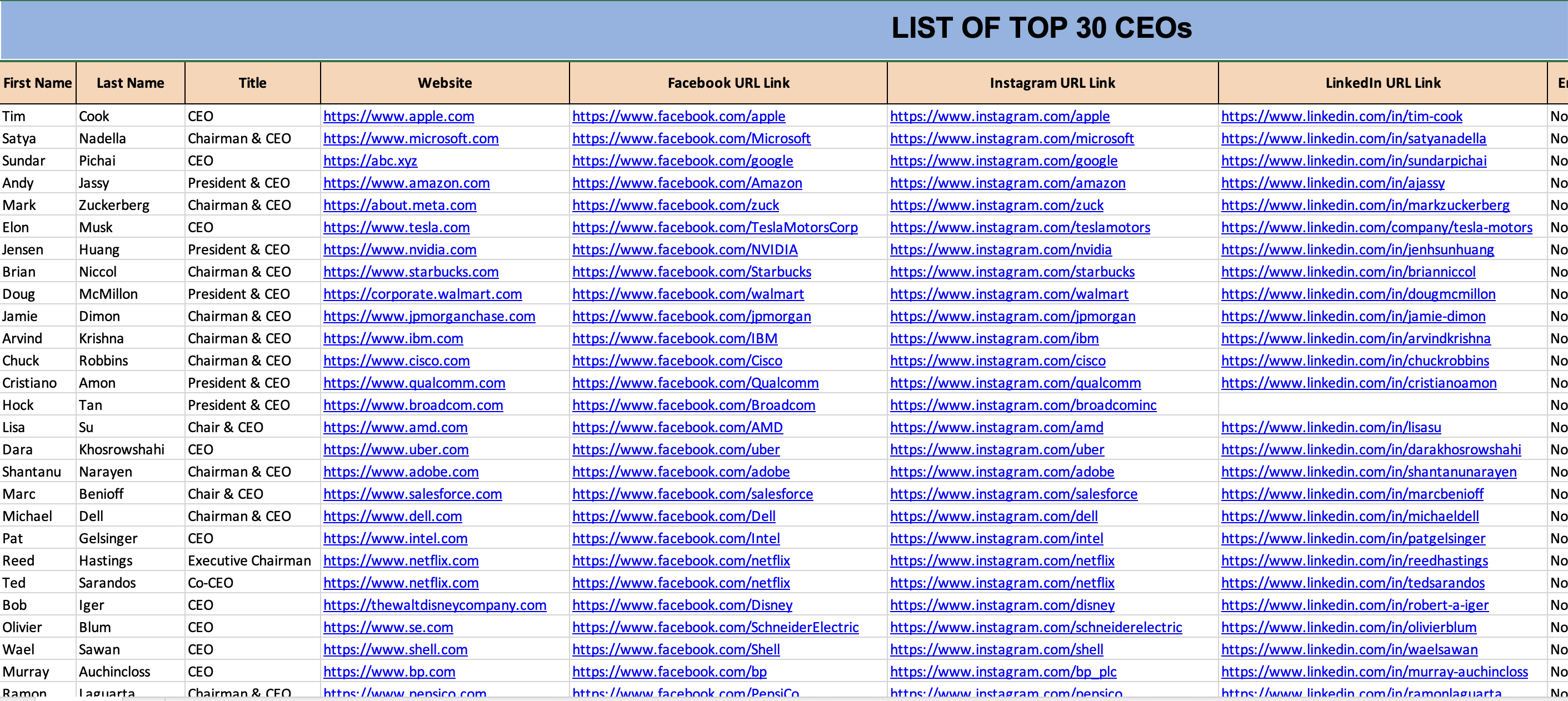Select the Last Name column header
Screen dimensions: 1568x701
pos(130,83)
